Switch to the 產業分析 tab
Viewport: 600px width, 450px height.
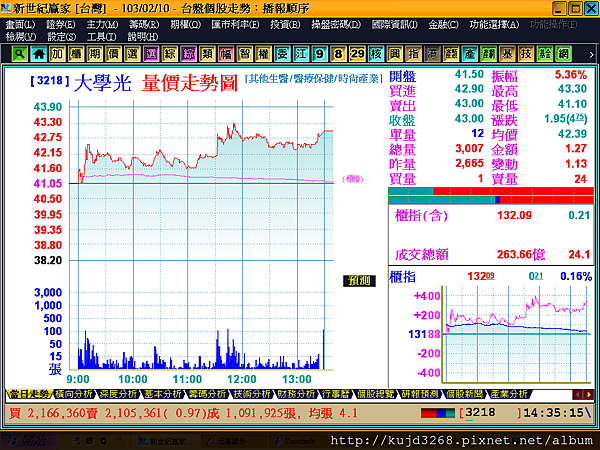[509, 394]
